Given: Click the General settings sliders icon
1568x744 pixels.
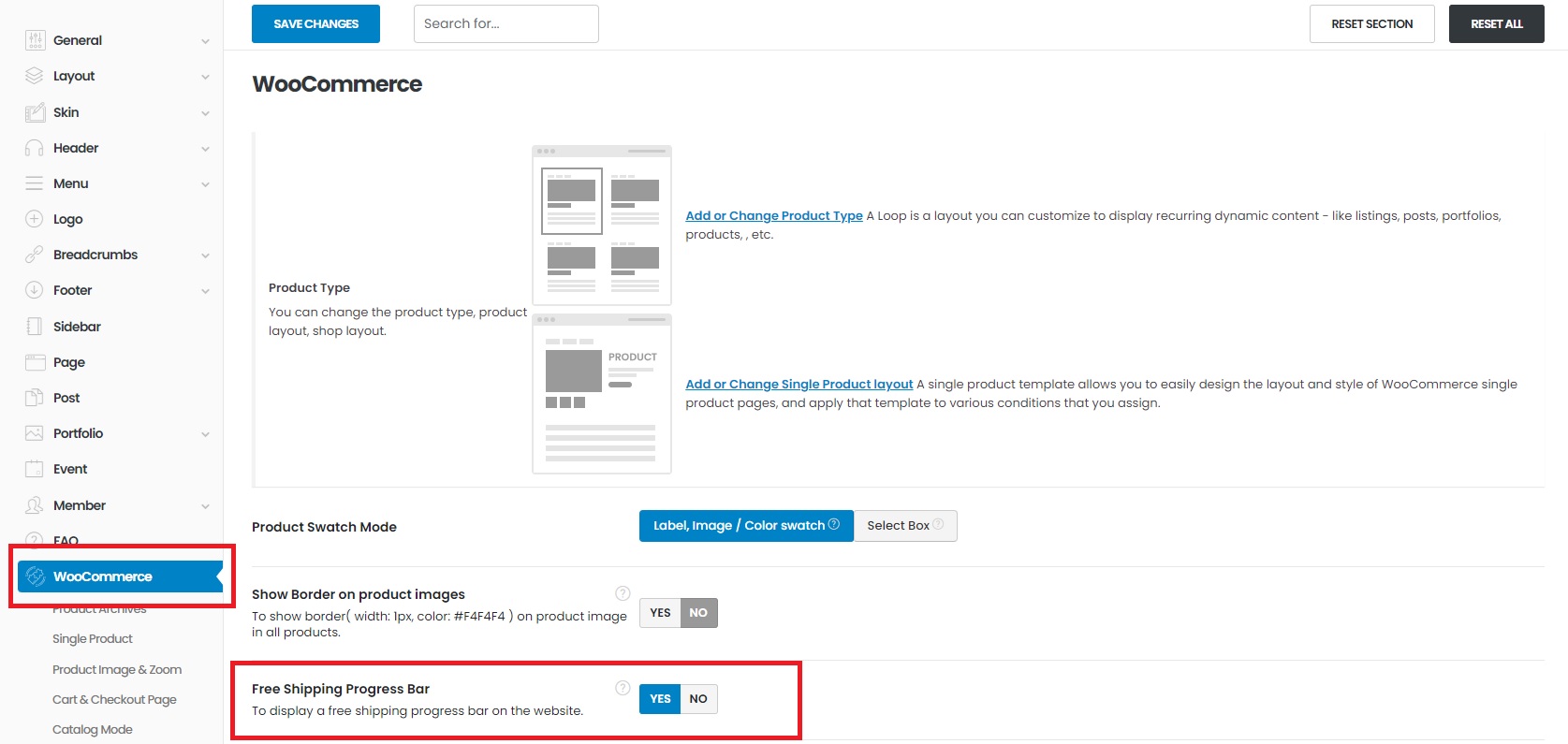Looking at the screenshot, I should click(x=35, y=40).
